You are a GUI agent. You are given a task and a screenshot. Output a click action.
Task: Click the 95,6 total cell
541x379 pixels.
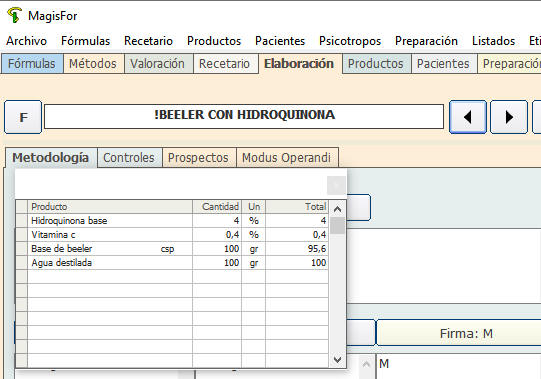pos(297,249)
